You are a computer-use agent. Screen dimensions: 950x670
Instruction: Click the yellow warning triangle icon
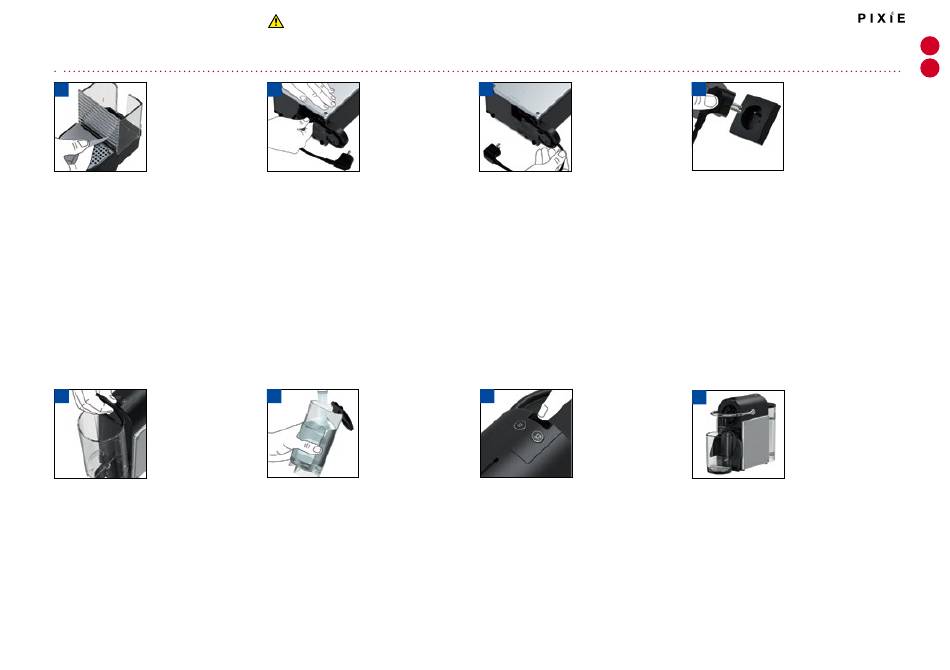(x=276, y=22)
